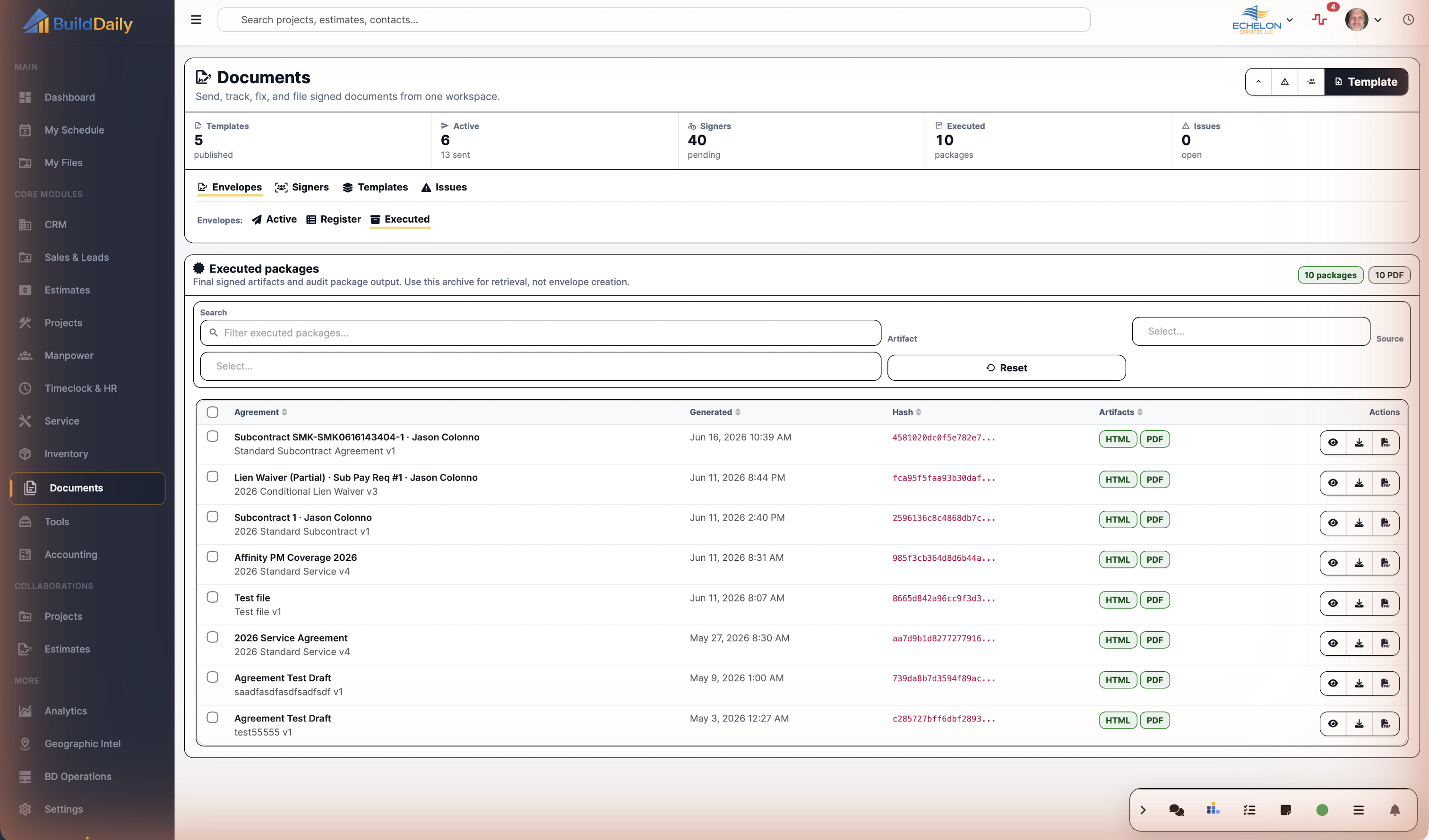Switch to the Templates tab
Viewport: 1429px width, 840px height.
click(x=375, y=187)
